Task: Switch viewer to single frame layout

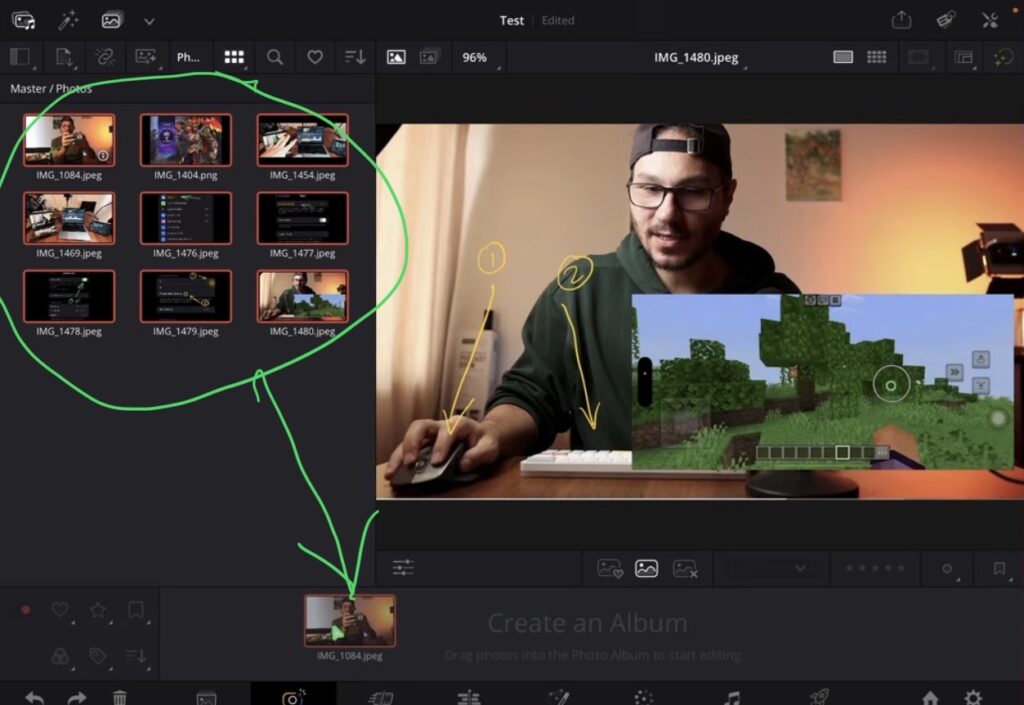Action: [843, 57]
